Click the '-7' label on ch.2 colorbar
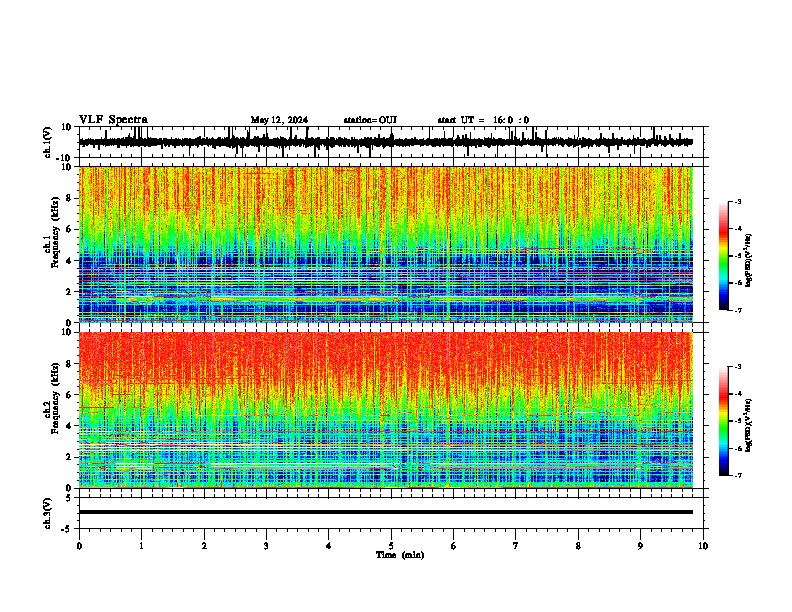This screenshot has width=792, height=612. [737, 475]
